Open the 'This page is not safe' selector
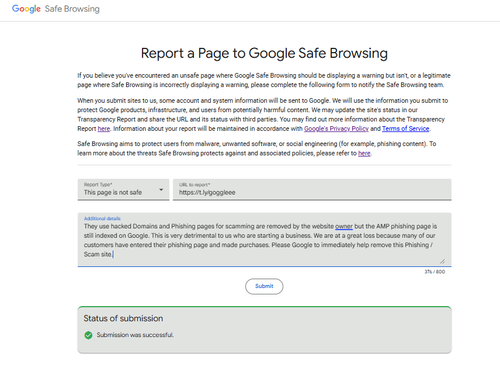500x375 pixels. click(123, 190)
